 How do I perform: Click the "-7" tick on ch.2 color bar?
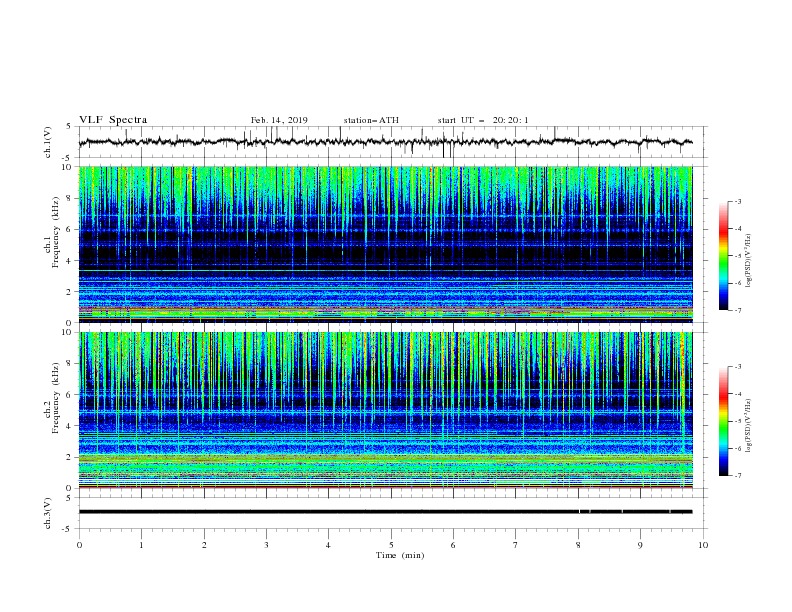(737, 475)
